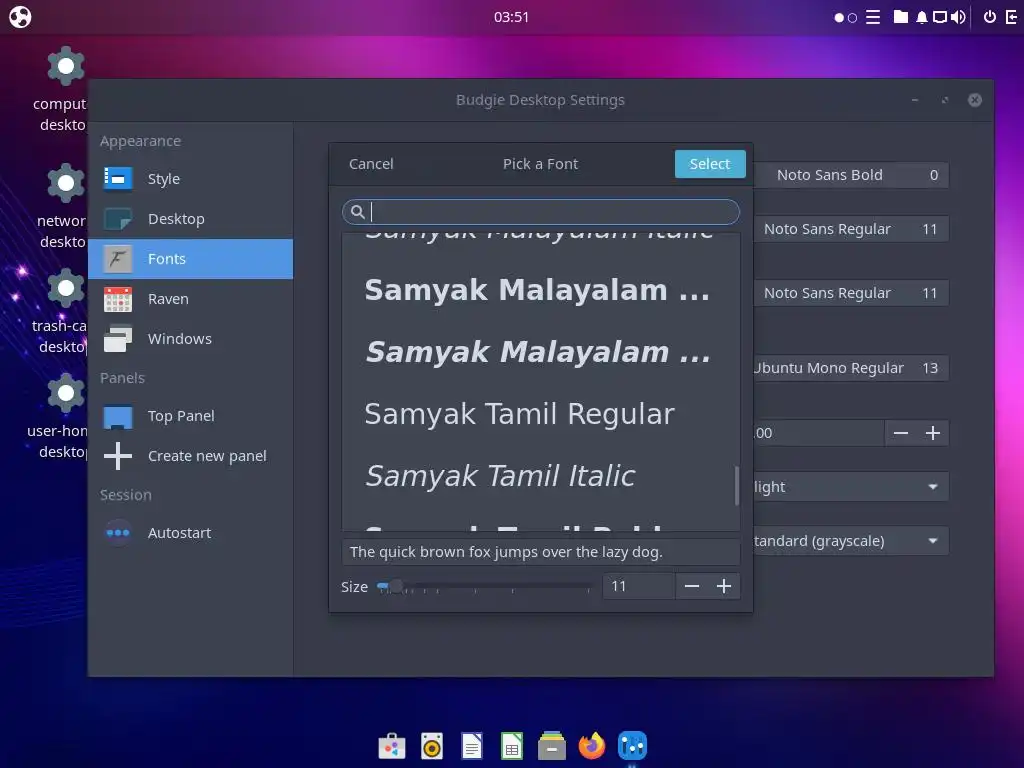The height and width of the screenshot is (768, 1024).
Task: Open the Budgie menu in top panel
Action: [20, 17]
